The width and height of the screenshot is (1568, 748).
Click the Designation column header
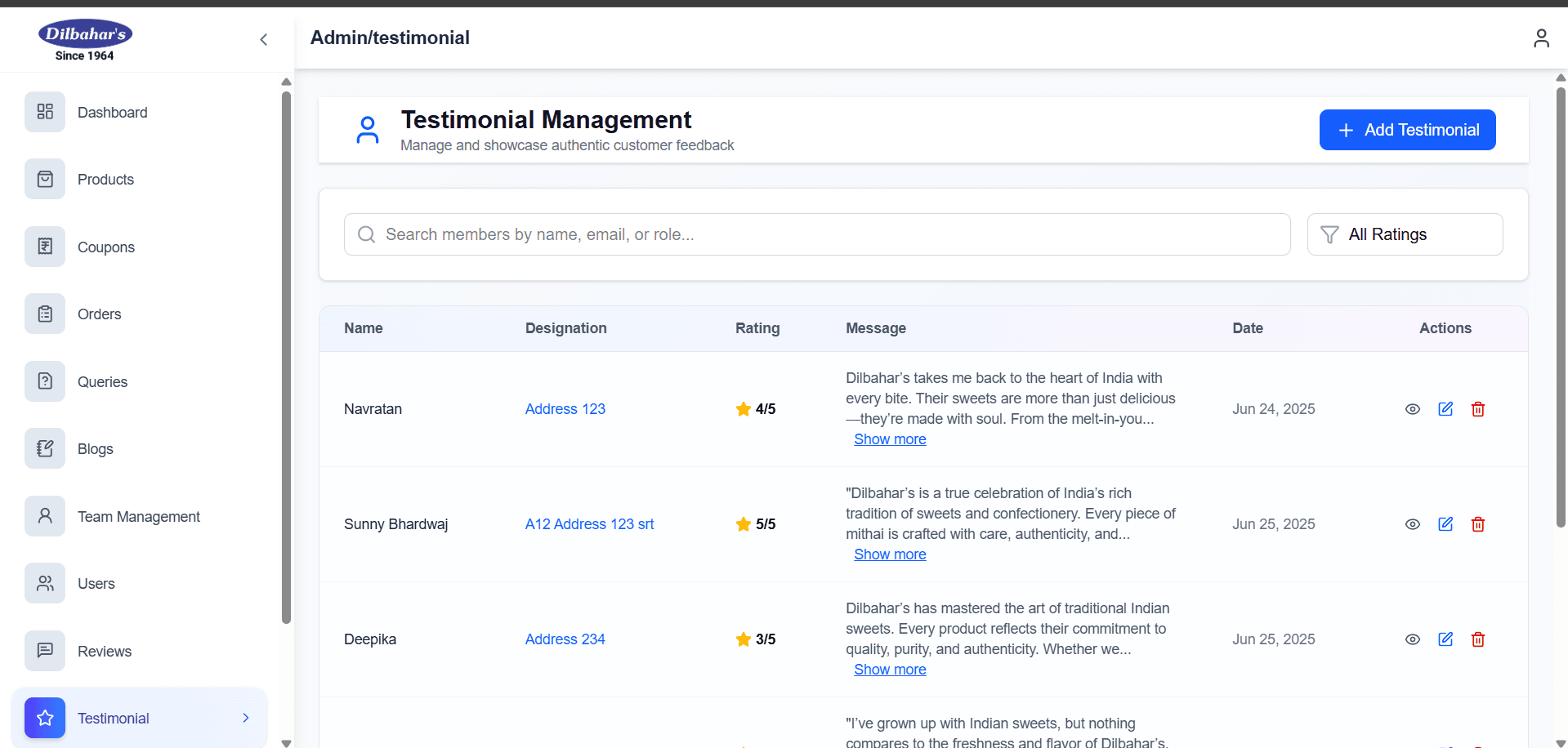566,328
